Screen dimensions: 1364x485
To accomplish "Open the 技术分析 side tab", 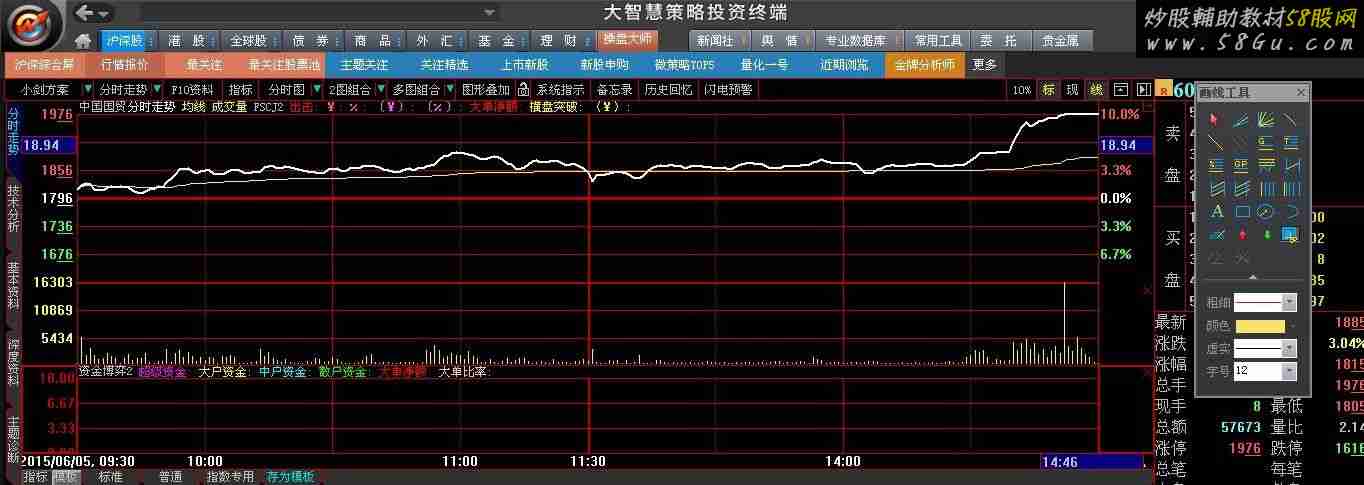I will pyautogui.click(x=13, y=209).
